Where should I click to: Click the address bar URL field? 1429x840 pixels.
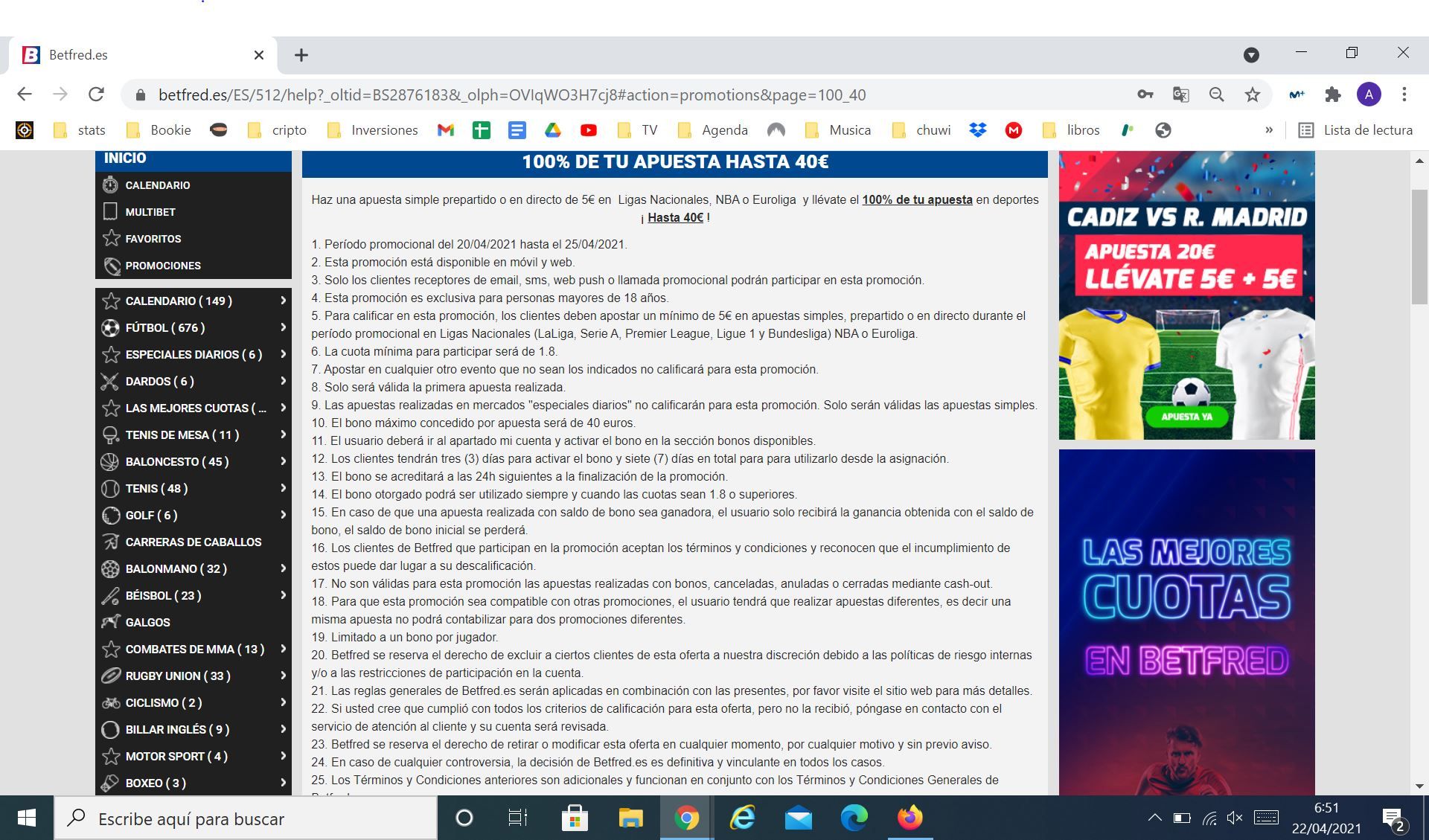512,94
